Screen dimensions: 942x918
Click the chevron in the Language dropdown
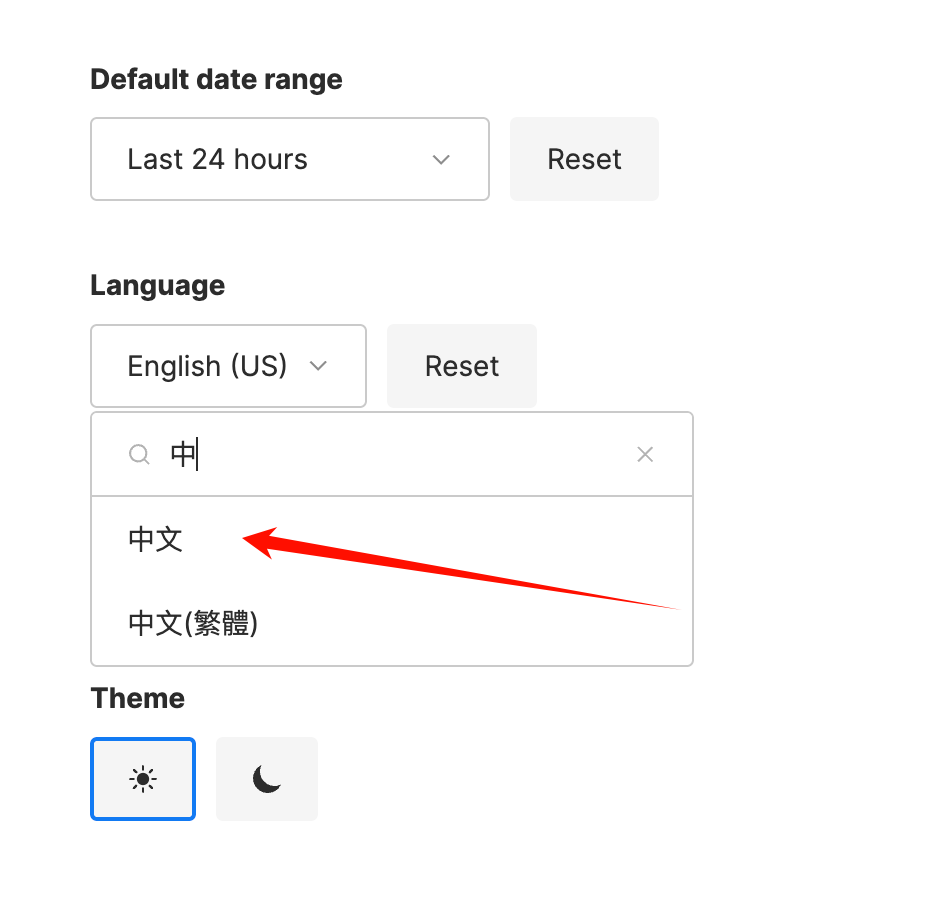(319, 366)
